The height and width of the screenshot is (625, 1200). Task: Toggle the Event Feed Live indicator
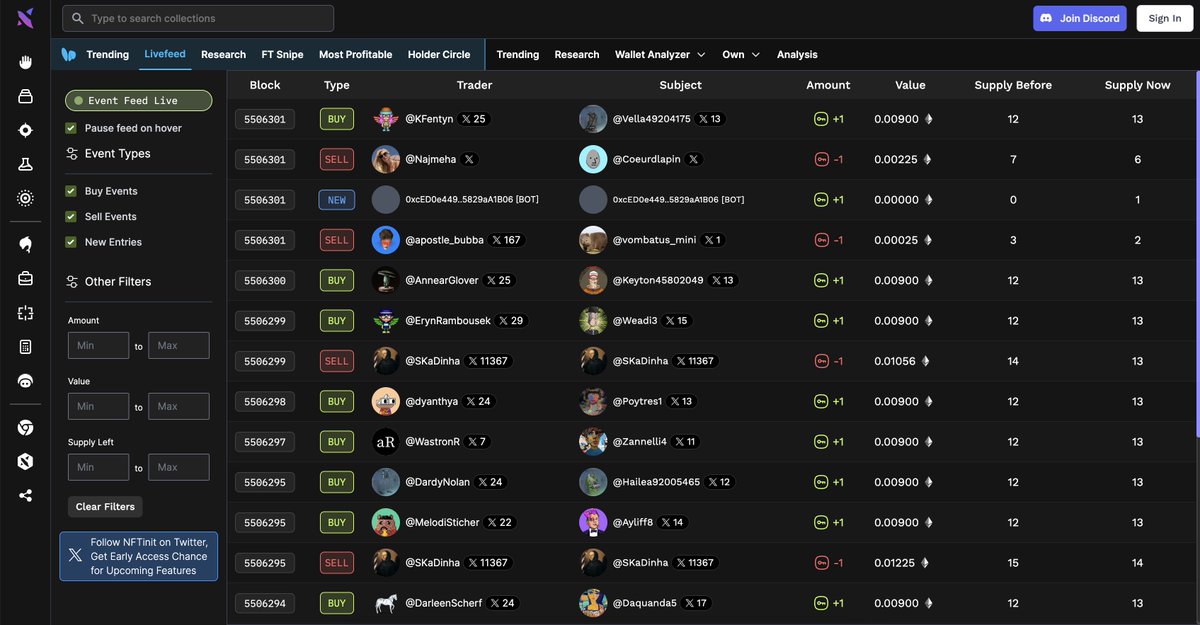(x=138, y=100)
